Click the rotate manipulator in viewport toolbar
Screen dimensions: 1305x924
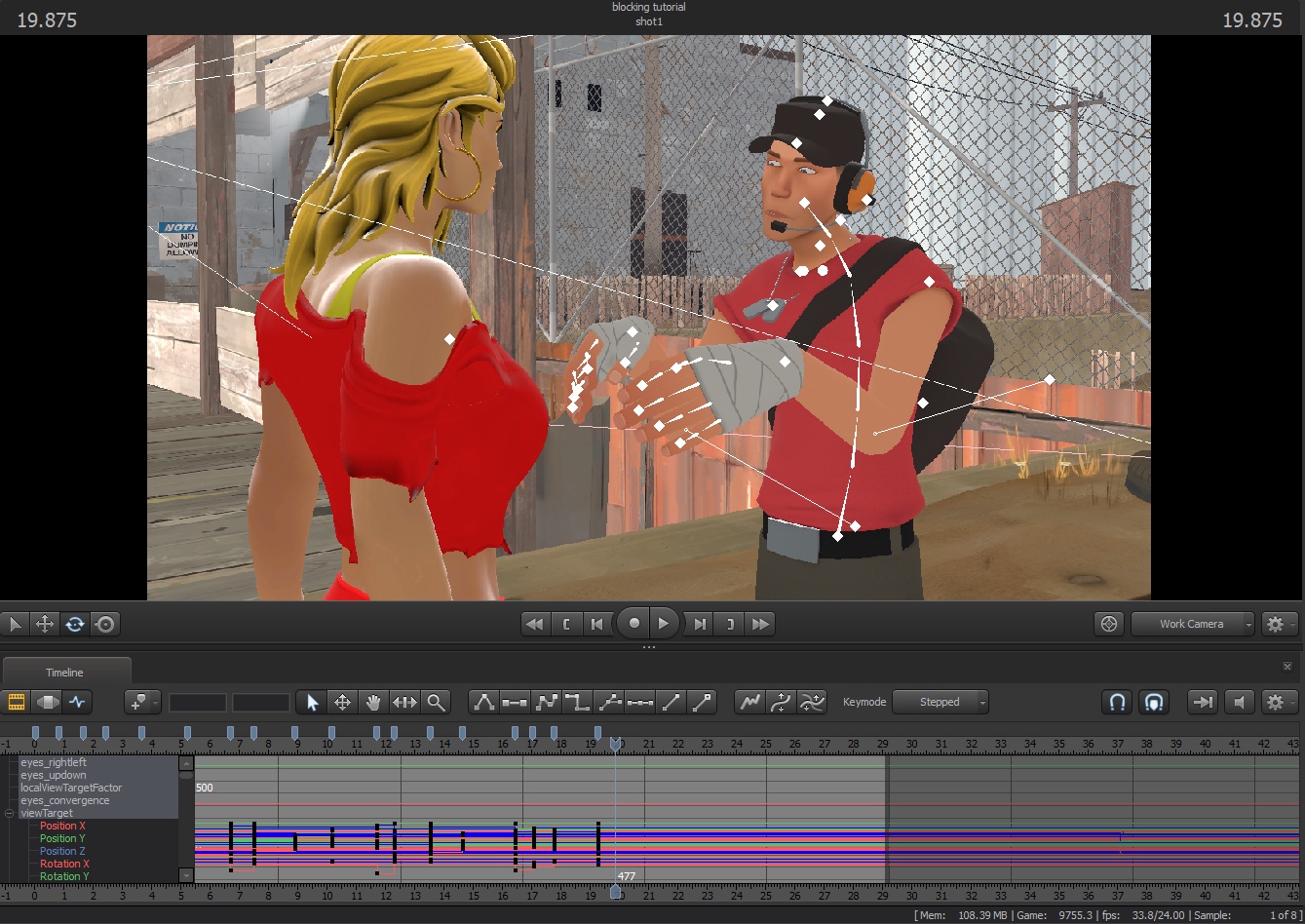pyautogui.click(x=75, y=624)
